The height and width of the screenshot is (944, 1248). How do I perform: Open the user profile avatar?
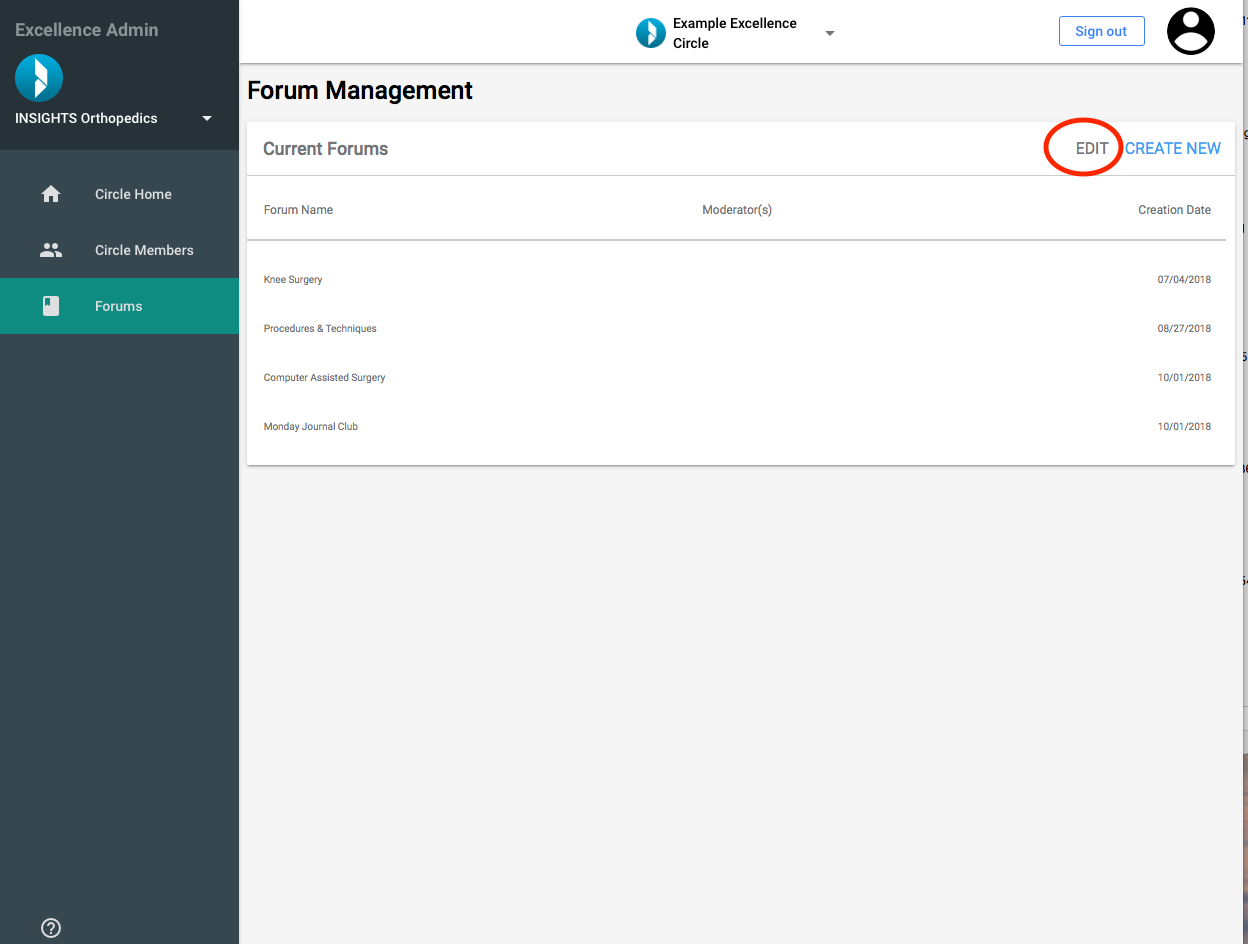(x=1191, y=31)
